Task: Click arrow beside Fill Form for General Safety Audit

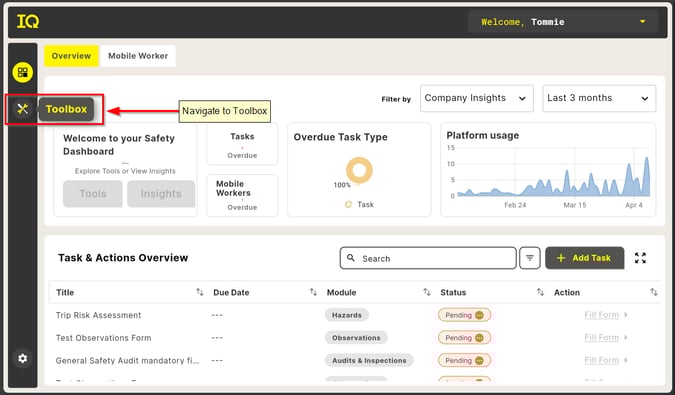Action: [625, 360]
